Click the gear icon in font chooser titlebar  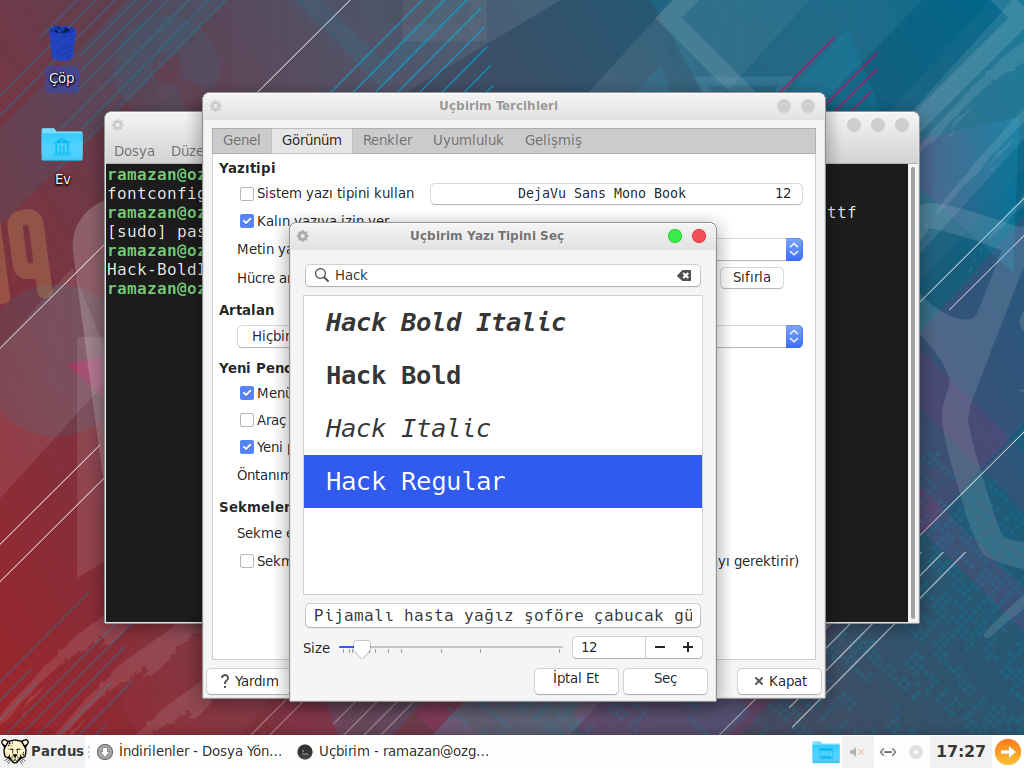click(x=302, y=236)
